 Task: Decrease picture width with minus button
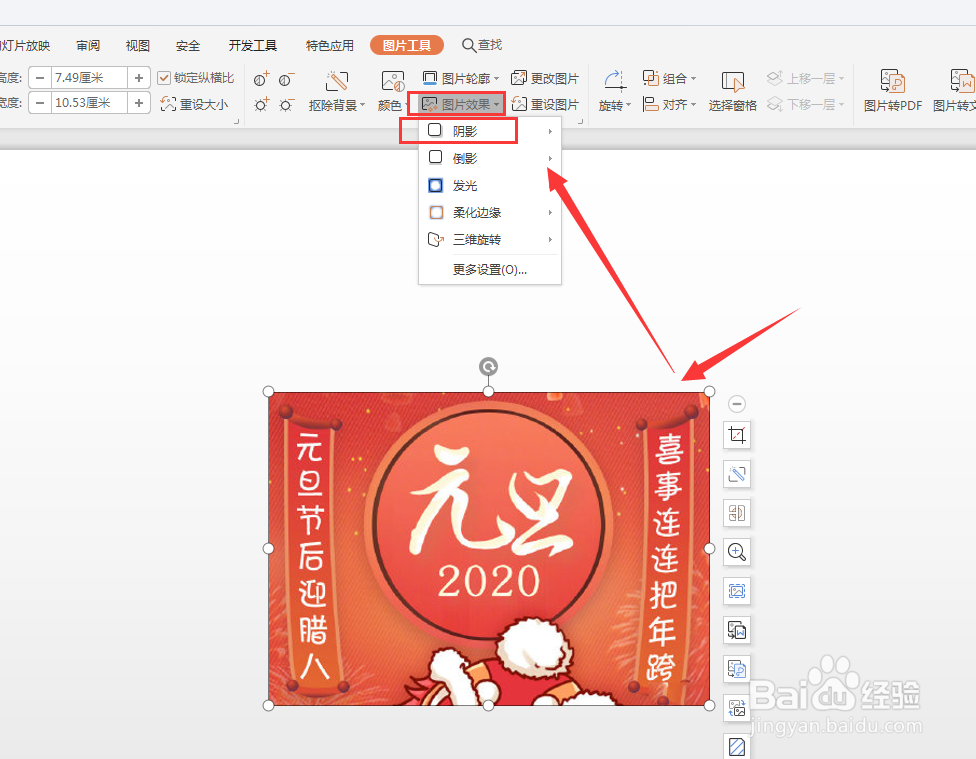40,103
